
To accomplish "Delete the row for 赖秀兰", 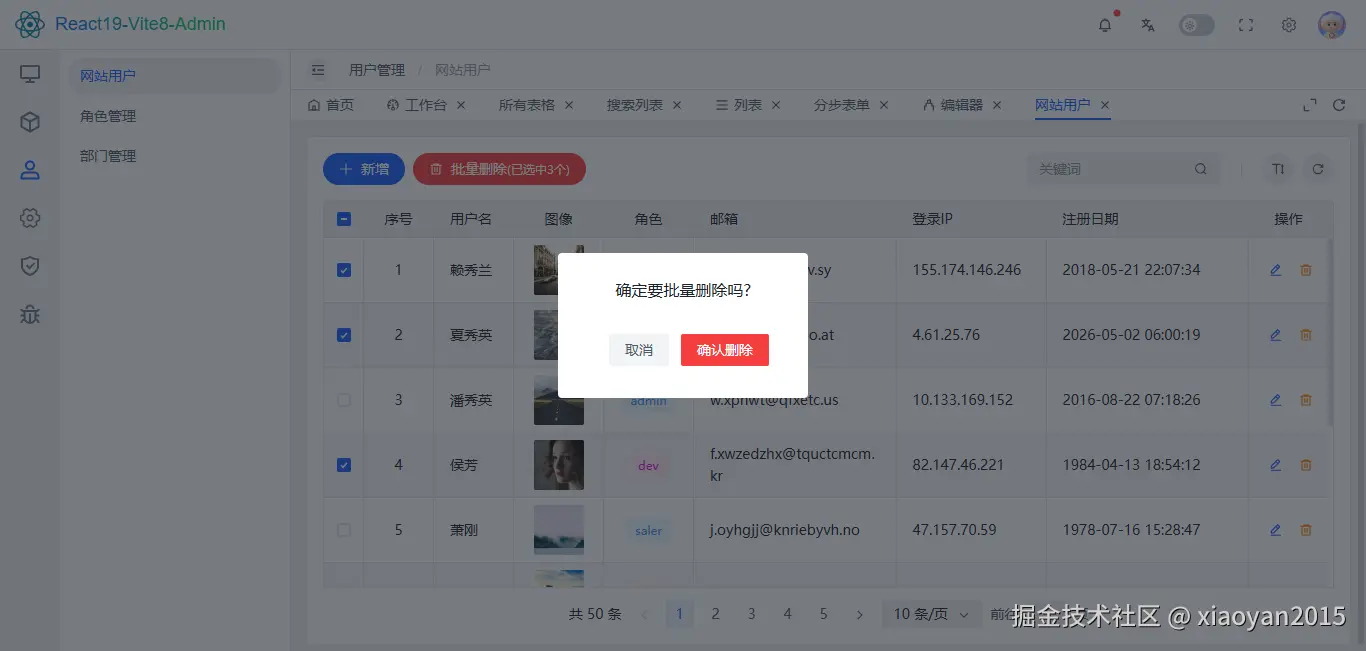I will [x=1305, y=270].
